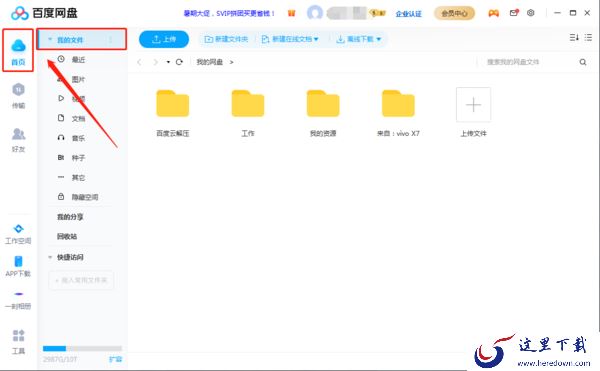Open the 好友 friends panel
The image size is (600, 371).
point(18,140)
